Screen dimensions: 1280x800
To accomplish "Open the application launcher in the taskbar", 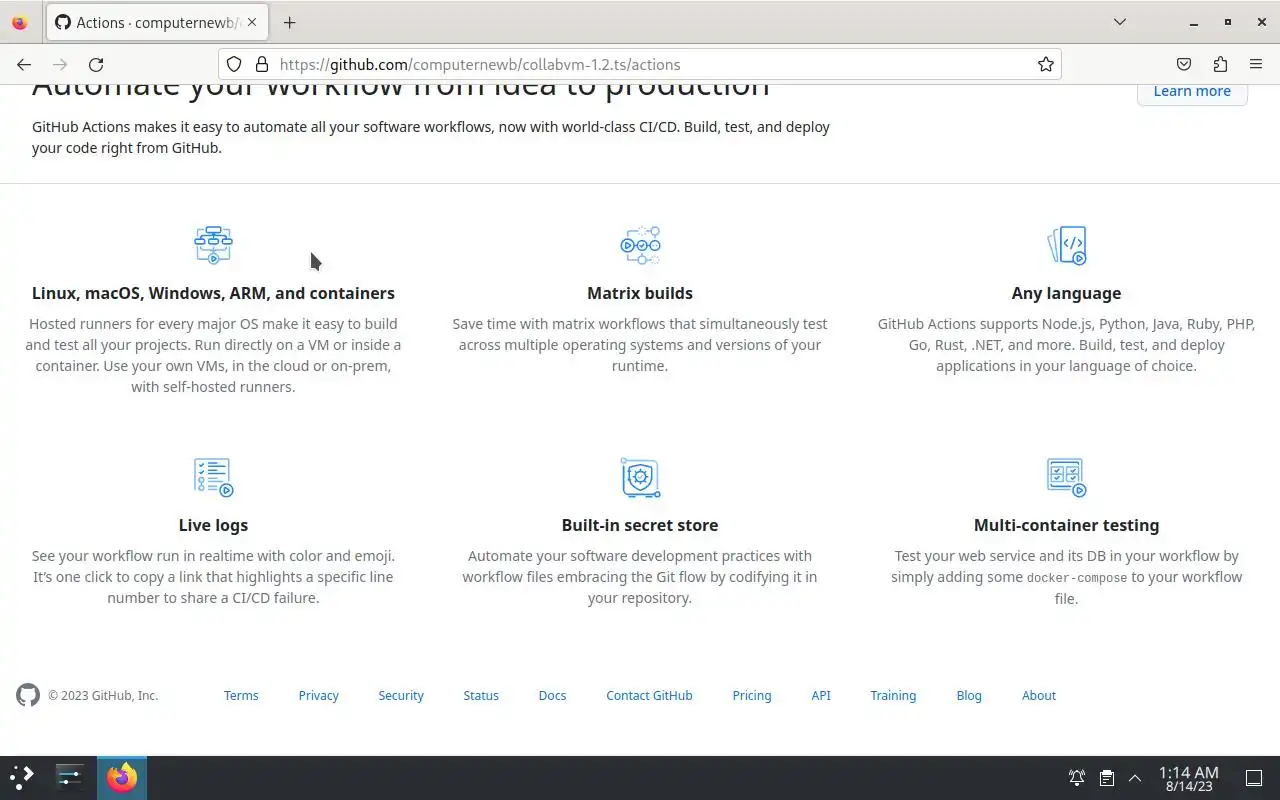I will pyautogui.click(x=22, y=777).
